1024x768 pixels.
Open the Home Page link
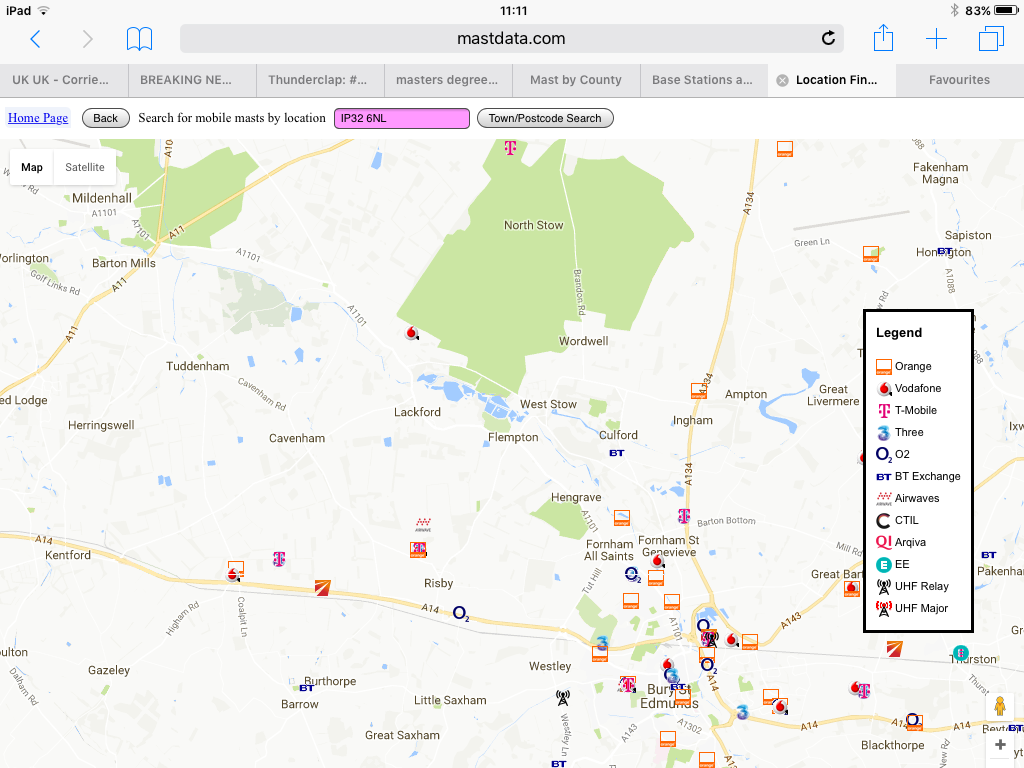pos(38,118)
